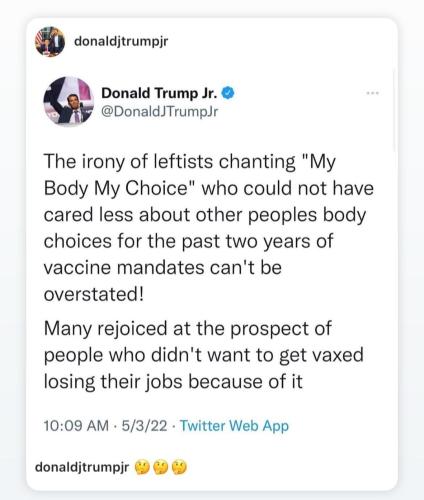Click the "My Body My Choice" quoted phrase
Viewport: 424px width, 500px height.
tap(190, 175)
